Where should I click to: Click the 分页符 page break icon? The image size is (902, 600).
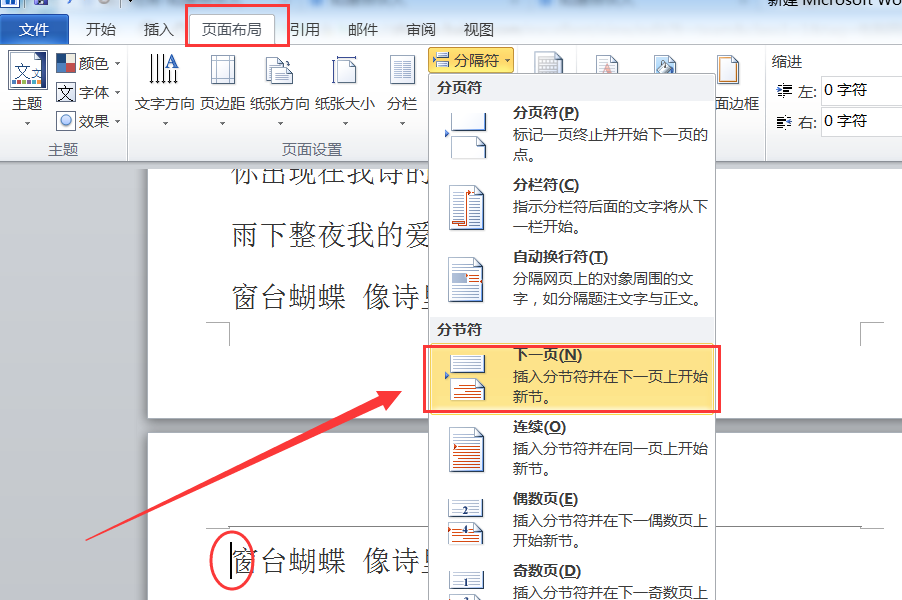point(467,135)
